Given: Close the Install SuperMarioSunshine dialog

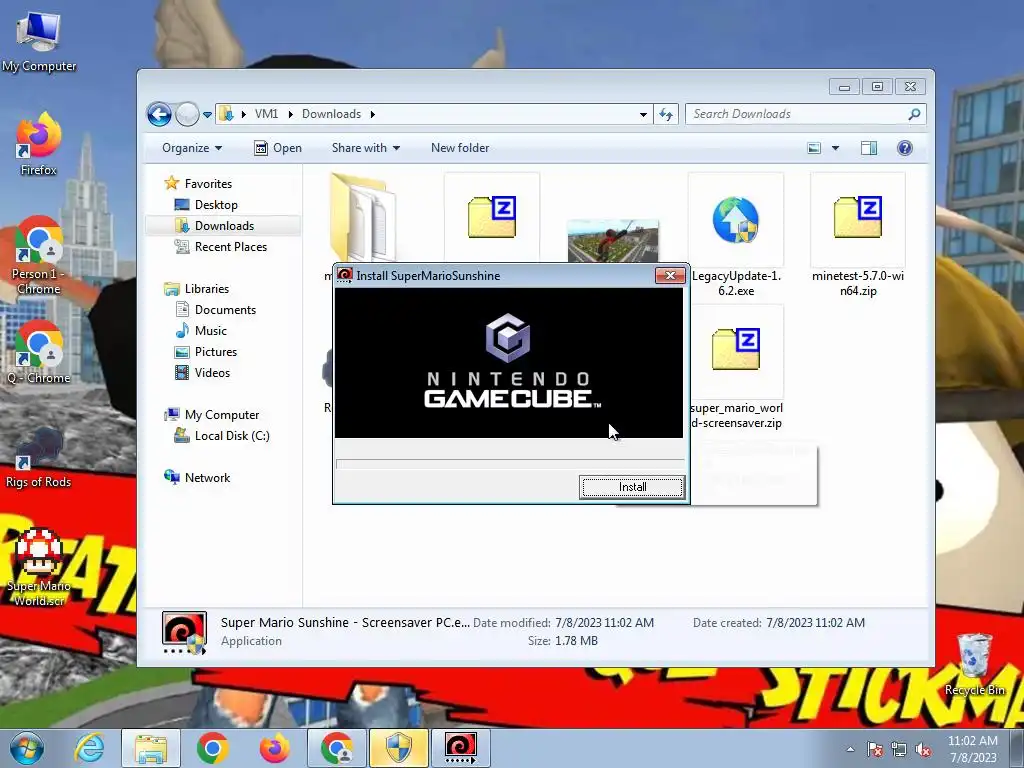Looking at the screenshot, I should point(670,276).
